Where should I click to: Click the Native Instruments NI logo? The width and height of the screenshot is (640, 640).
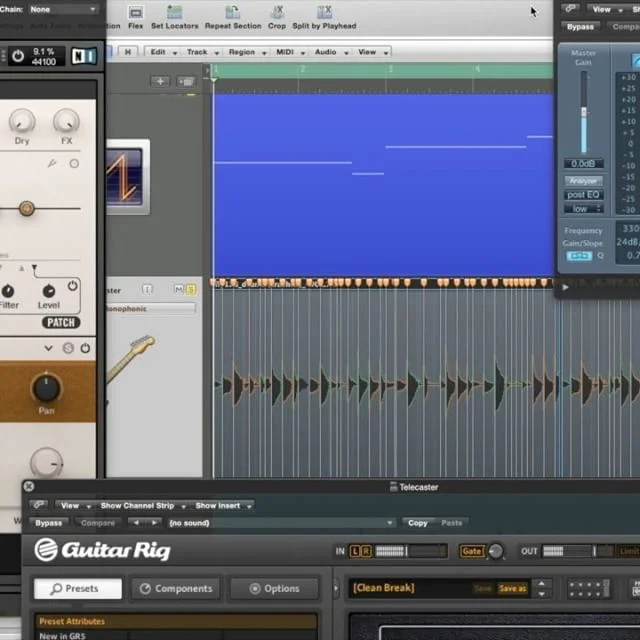(84, 56)
